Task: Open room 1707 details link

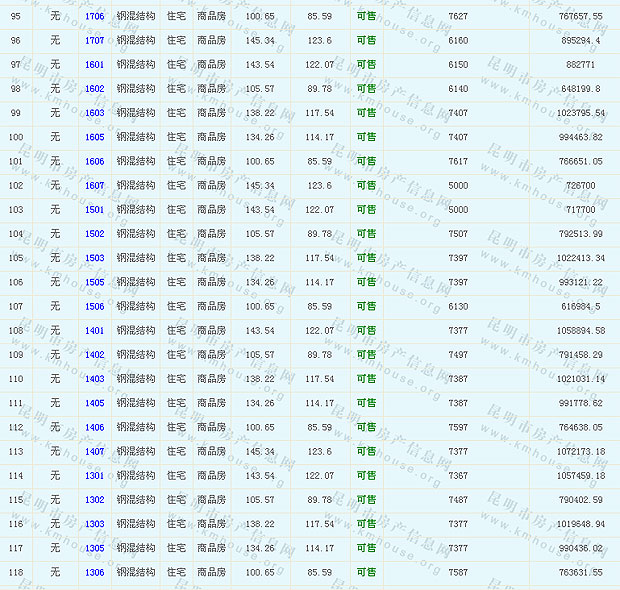Action: (94, 40)
